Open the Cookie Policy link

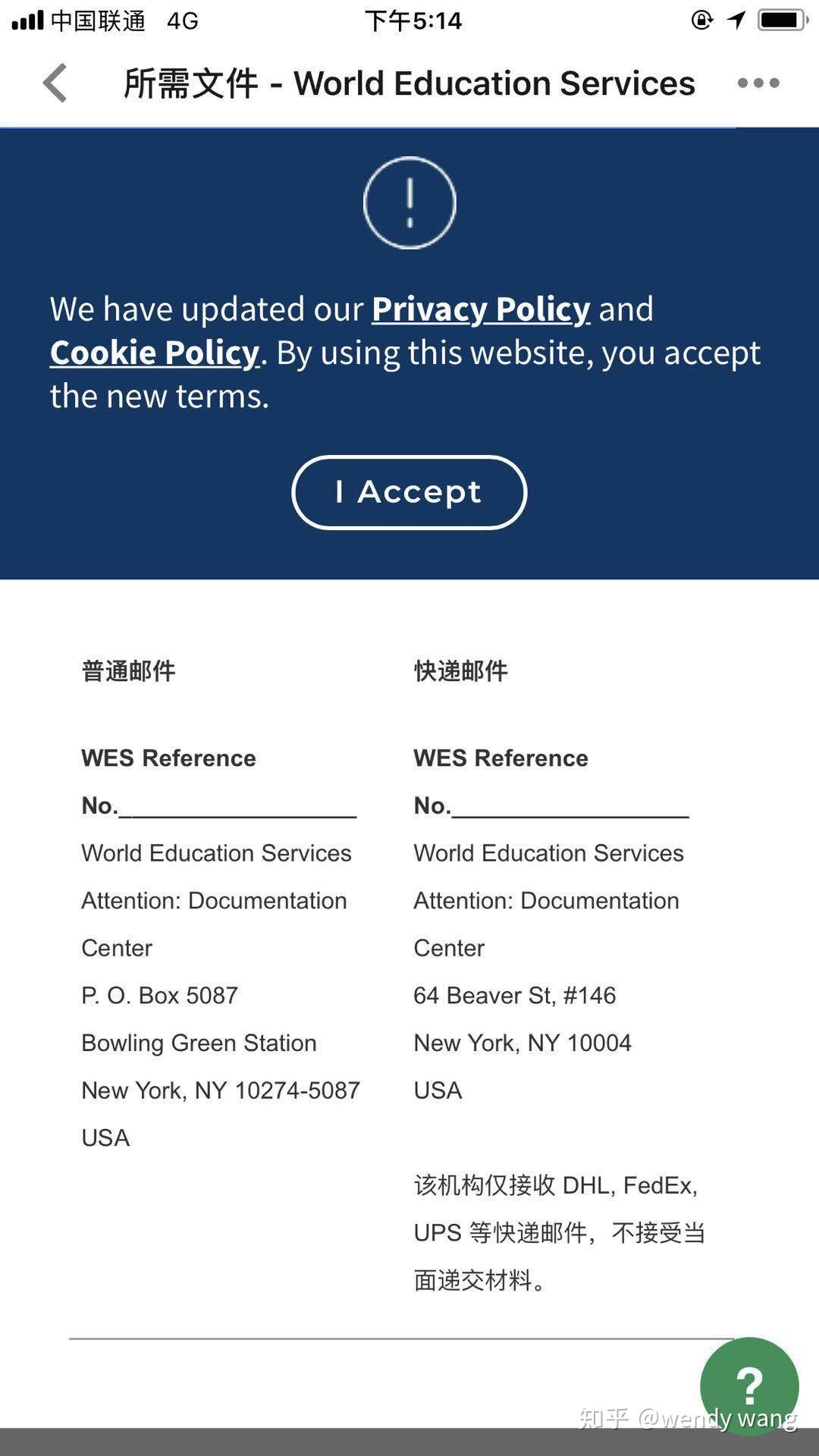point(155,353)
